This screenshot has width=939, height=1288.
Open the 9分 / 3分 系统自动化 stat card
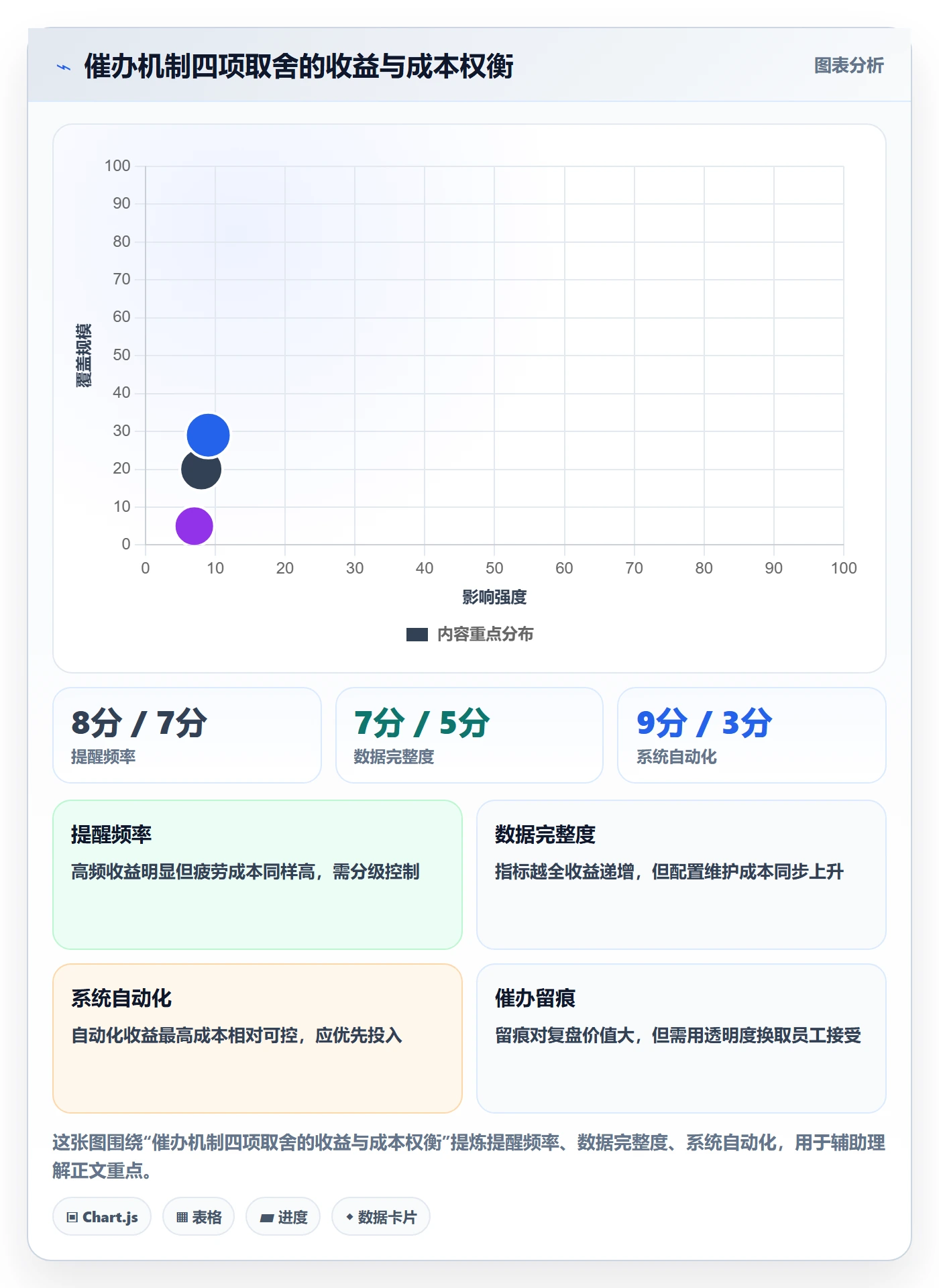(752, 735)
